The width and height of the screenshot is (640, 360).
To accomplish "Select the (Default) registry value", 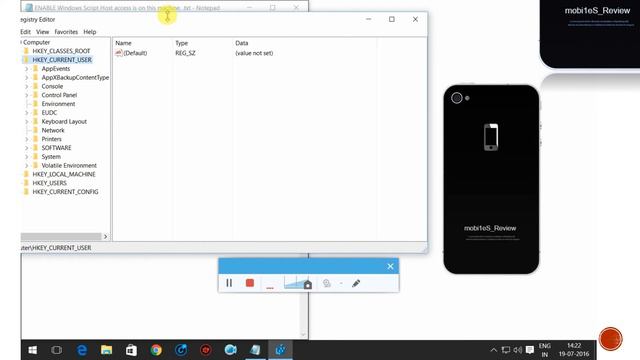I will point(135,53).
